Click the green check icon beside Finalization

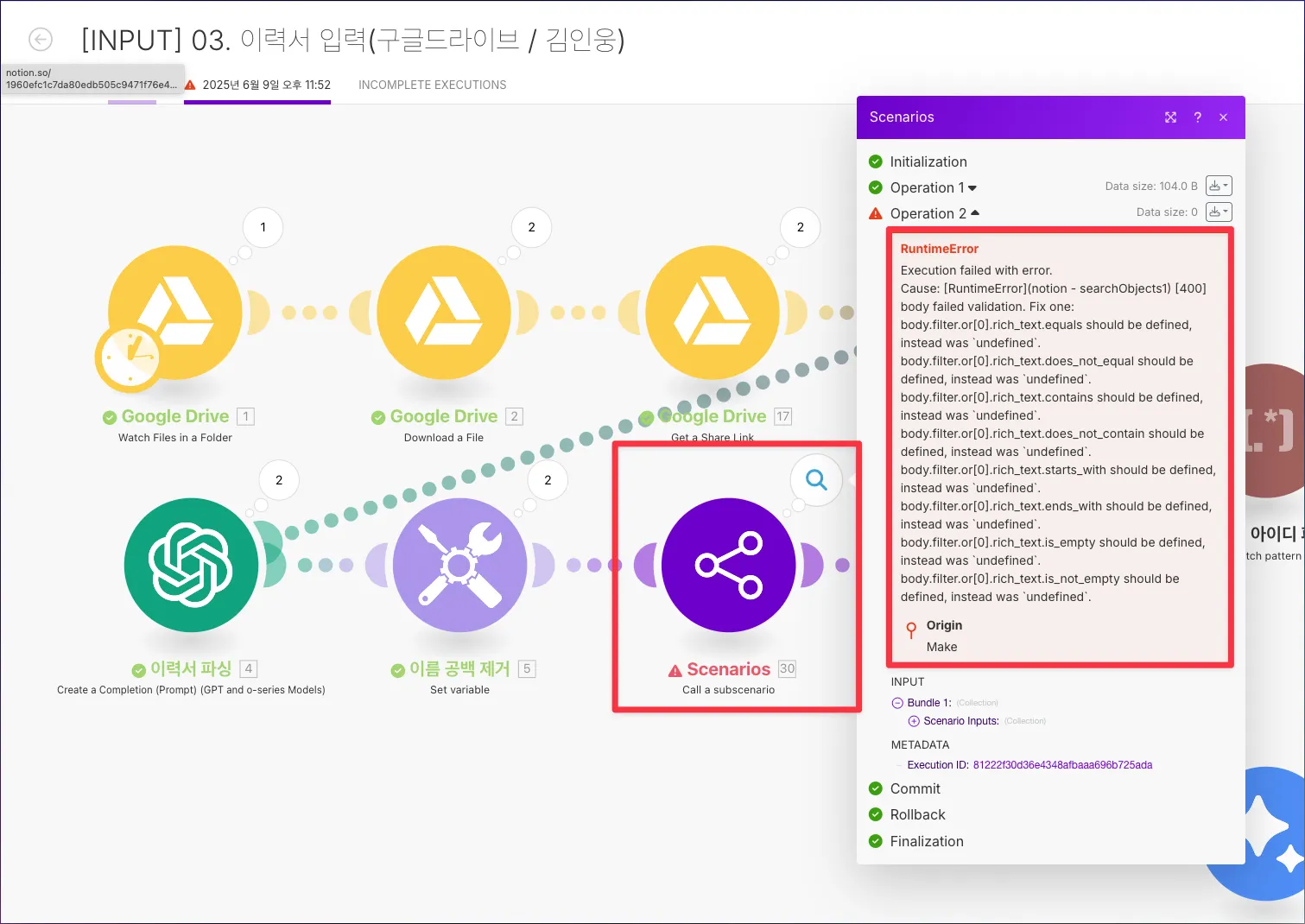tap(876, 841)
